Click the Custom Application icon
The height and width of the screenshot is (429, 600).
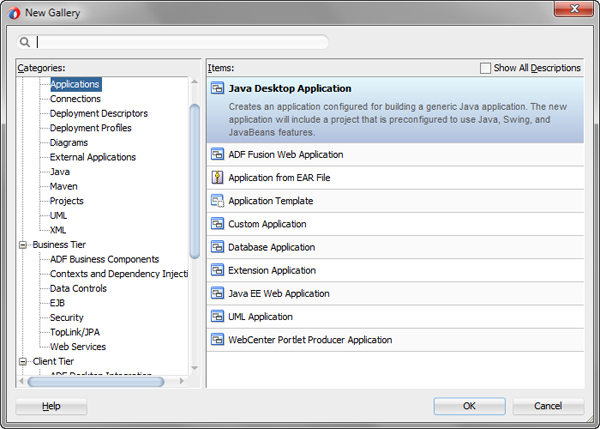click(217, 224)
